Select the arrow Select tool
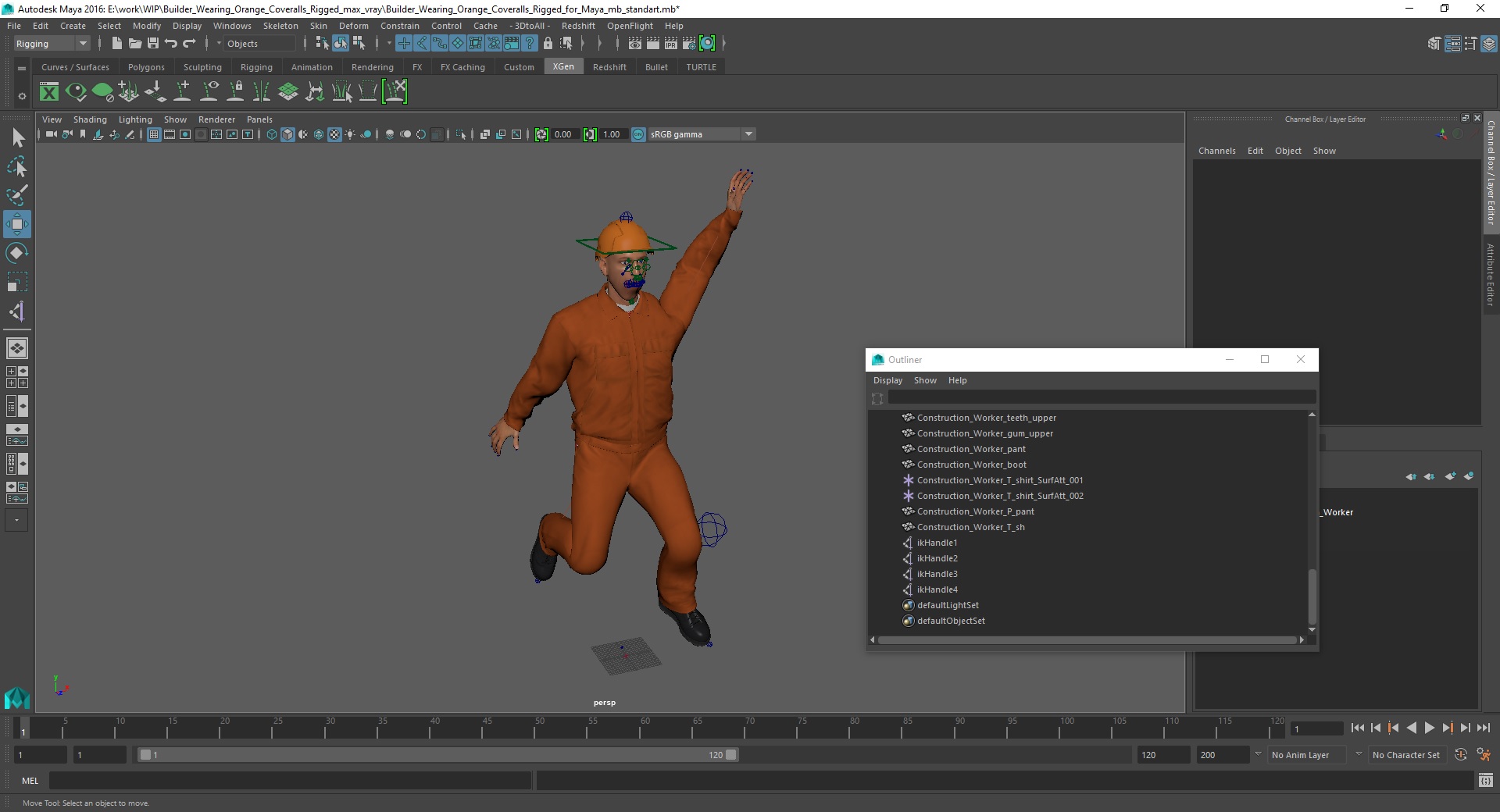Viewport: 1500px width, 812px height. pyautogui.click(x=17, y=138)
